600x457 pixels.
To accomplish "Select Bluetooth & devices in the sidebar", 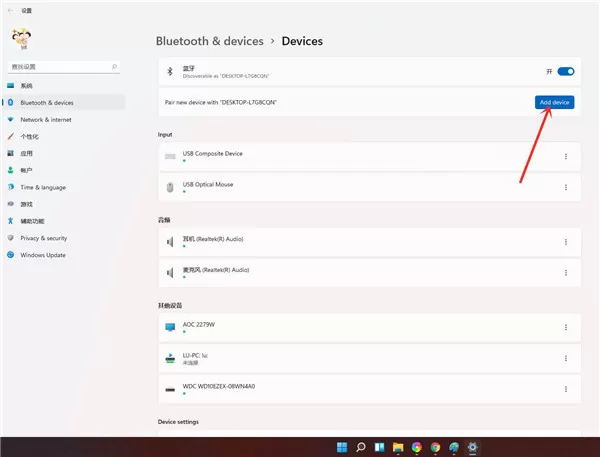I will click(64, 103).
